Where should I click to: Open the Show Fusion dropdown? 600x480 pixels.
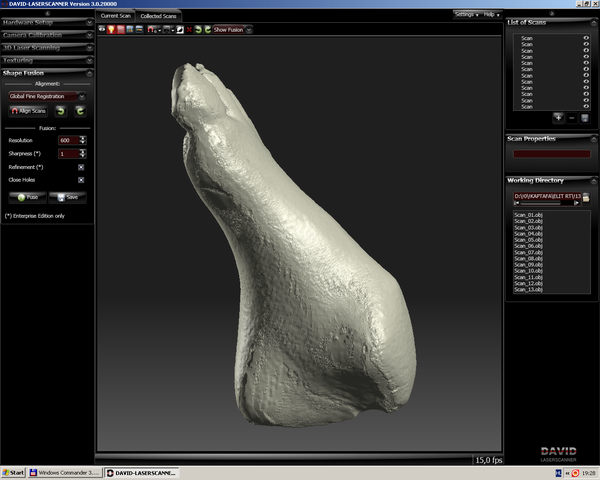232,29
